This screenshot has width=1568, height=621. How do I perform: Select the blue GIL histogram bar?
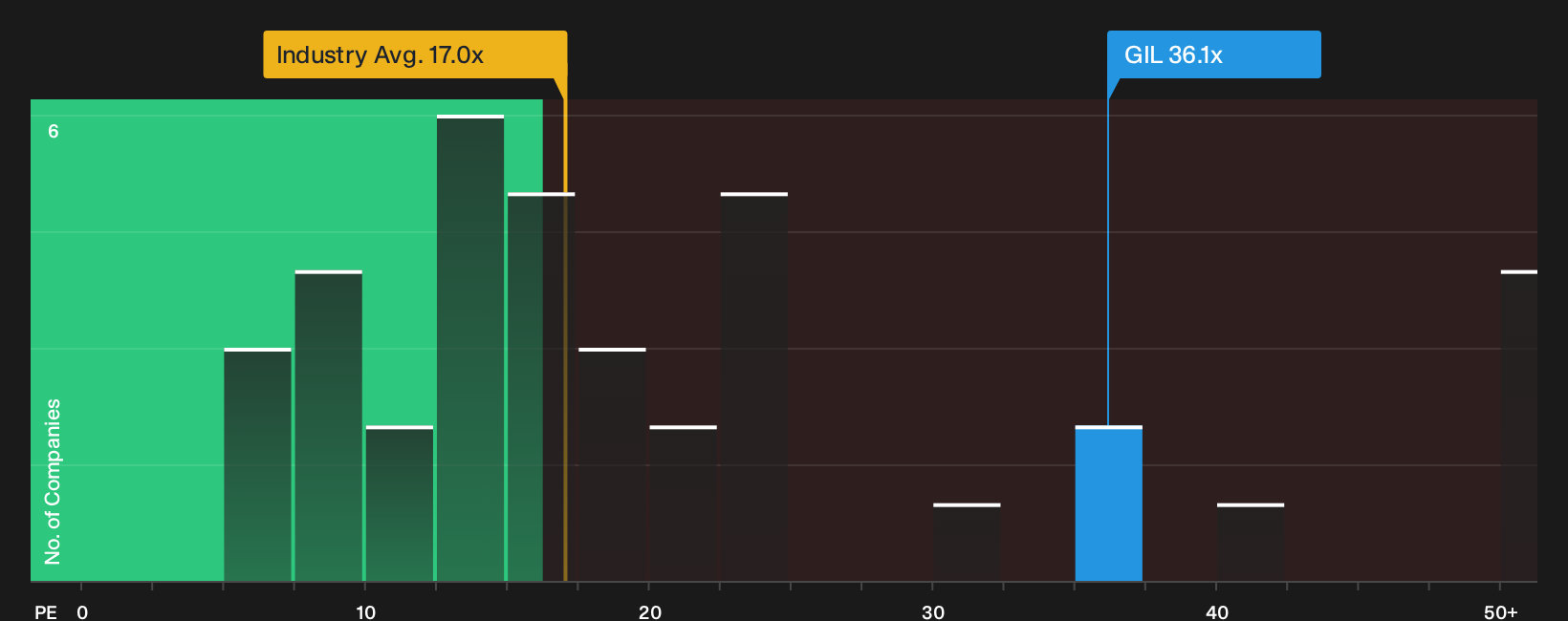tap(1108, 503)
